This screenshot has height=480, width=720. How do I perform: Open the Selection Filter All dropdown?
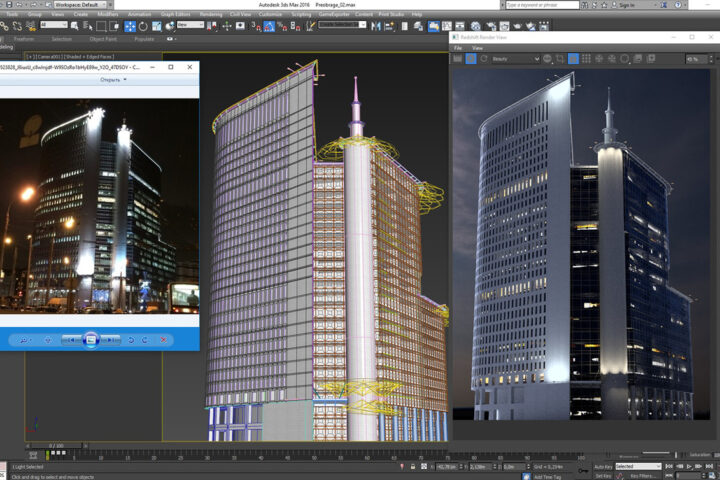54,25
